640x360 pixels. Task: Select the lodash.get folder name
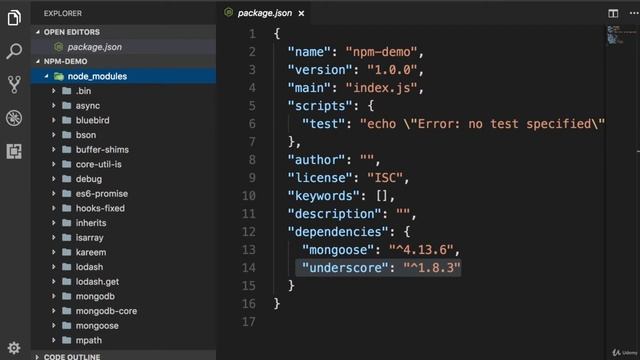(x=97, y=282)
